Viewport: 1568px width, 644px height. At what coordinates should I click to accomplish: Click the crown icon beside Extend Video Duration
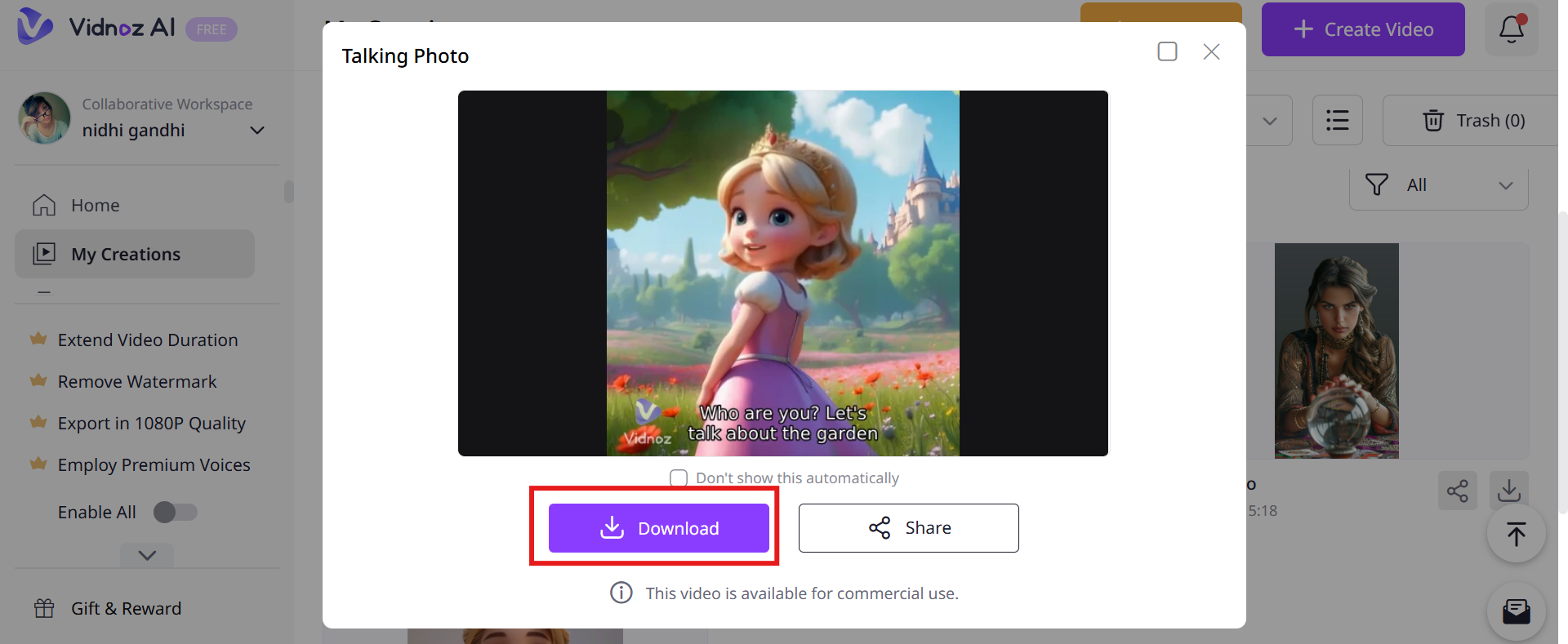click(38, 339)
